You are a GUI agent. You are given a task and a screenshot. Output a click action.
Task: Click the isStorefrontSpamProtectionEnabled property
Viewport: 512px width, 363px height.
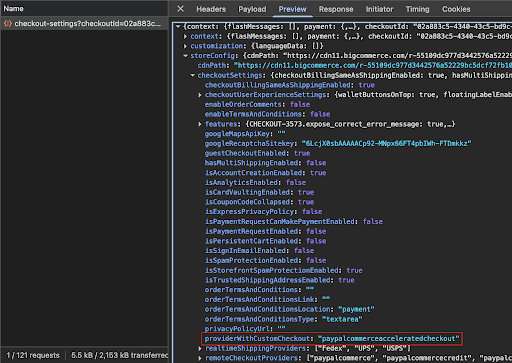tap(283, 270)
